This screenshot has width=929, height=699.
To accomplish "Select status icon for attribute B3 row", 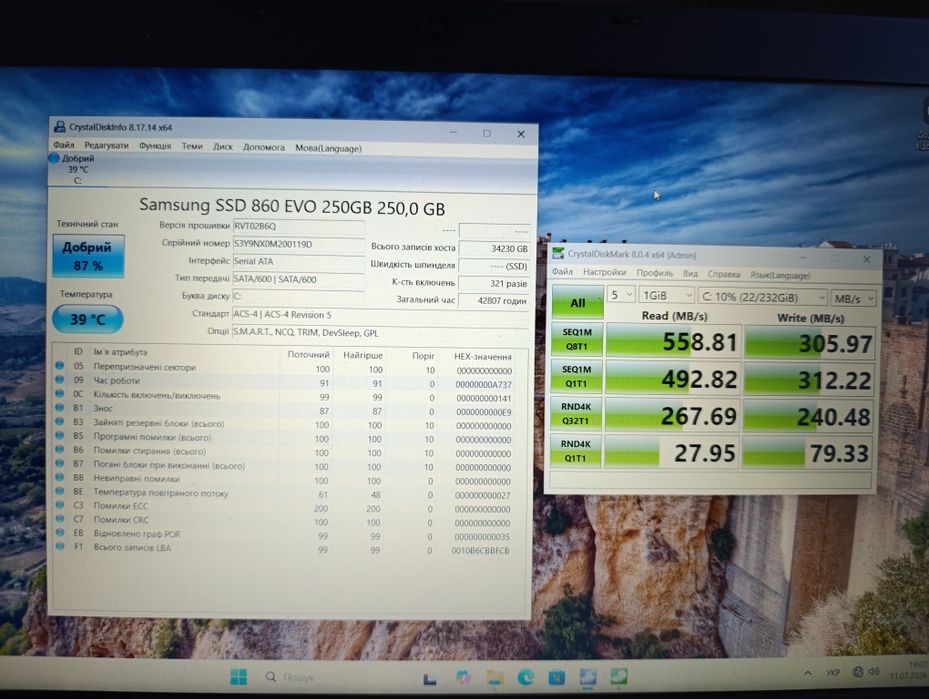I will [x=60, y=422].
